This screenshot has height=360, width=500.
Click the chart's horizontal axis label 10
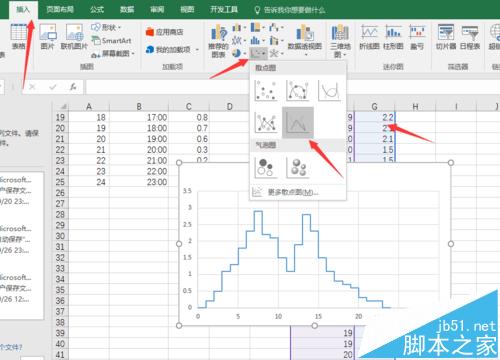278,316
